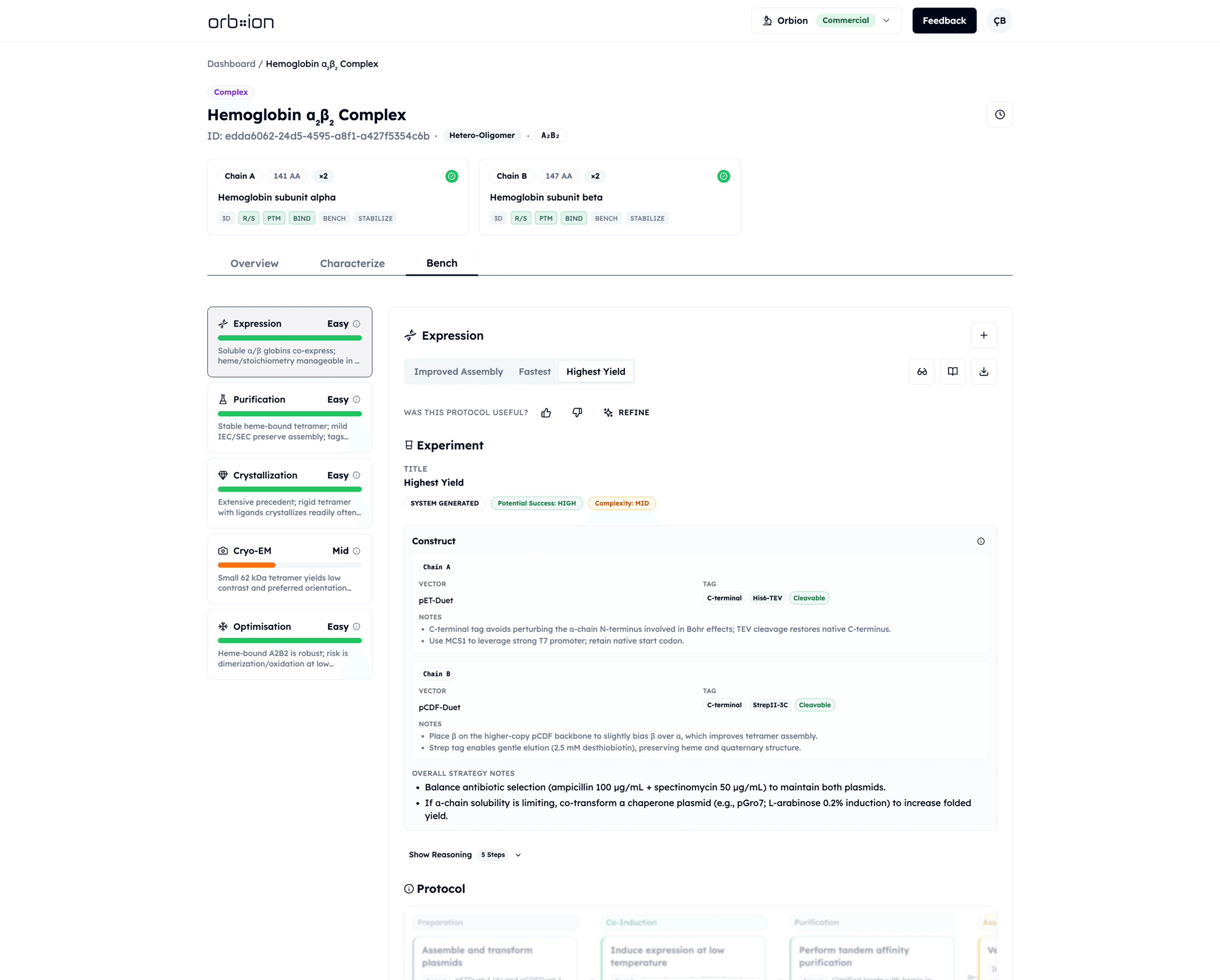Switch to the Overview tab
The height and width of the screenshot is (980, 1220).
(x=254, y=264)
